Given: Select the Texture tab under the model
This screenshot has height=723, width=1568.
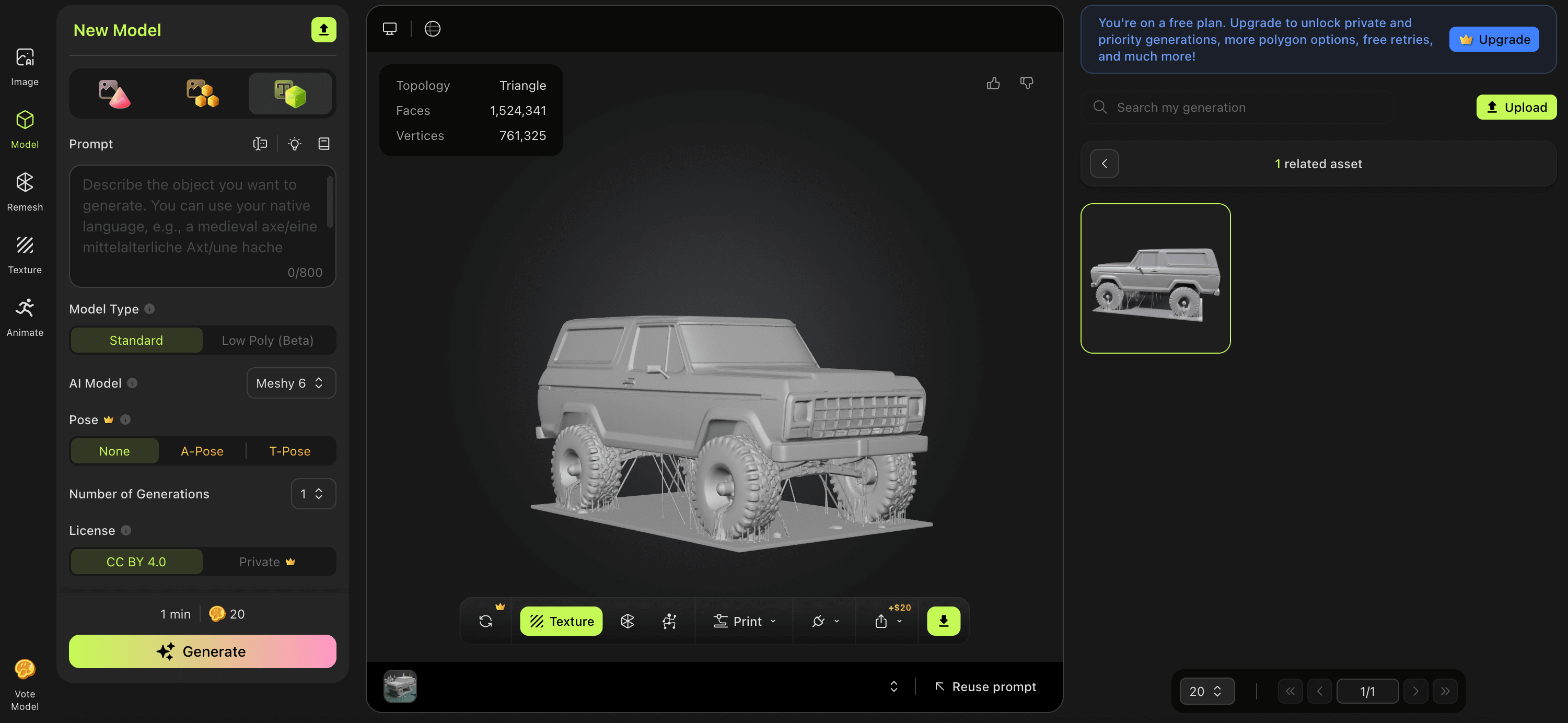Looking at the screenshot, I should coord(561,621).
